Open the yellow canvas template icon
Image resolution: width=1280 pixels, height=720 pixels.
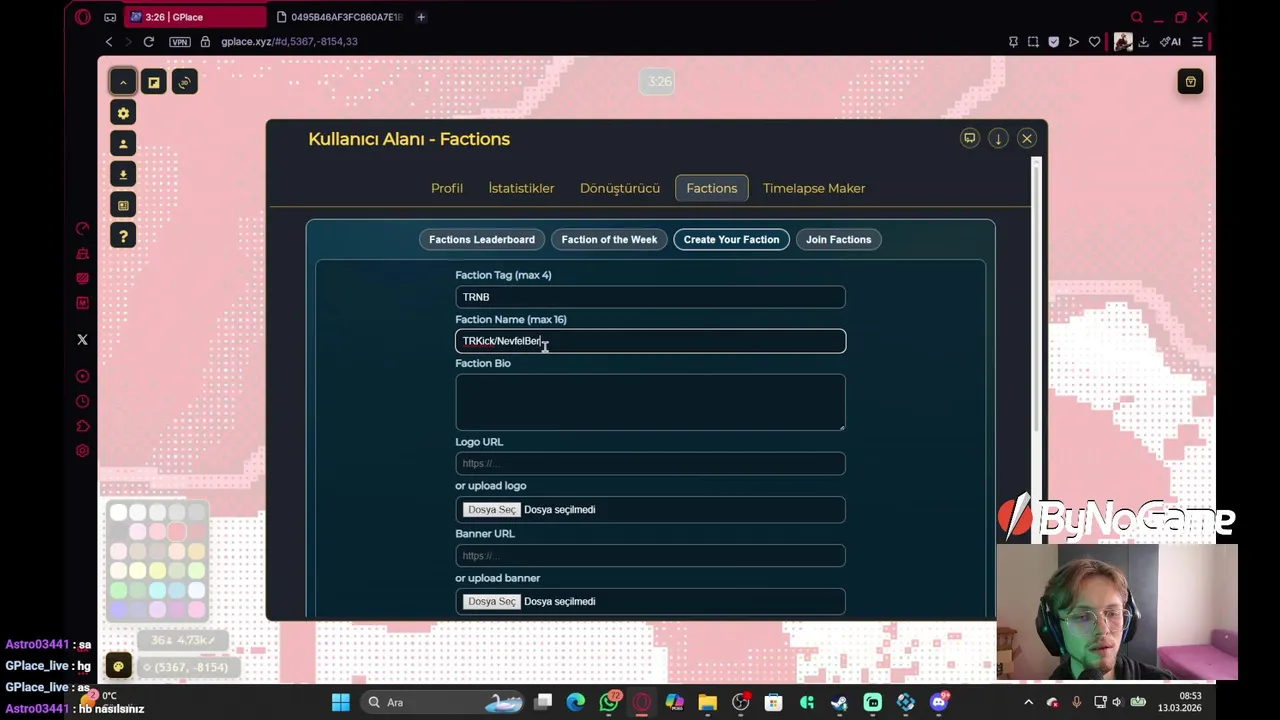tap(154, 82)
